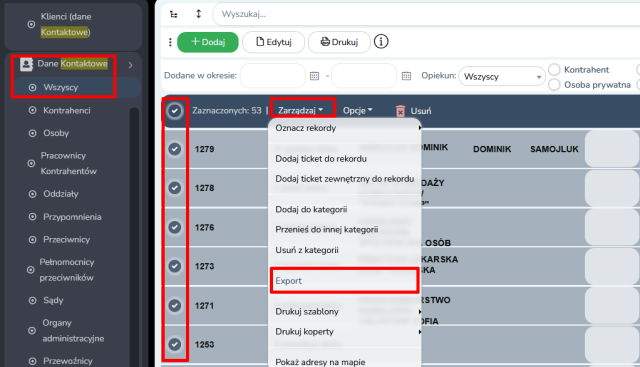Open the info circle icon
Image resolution: width=640 pixels, height=367 pixels.
(x=381, y=42)
